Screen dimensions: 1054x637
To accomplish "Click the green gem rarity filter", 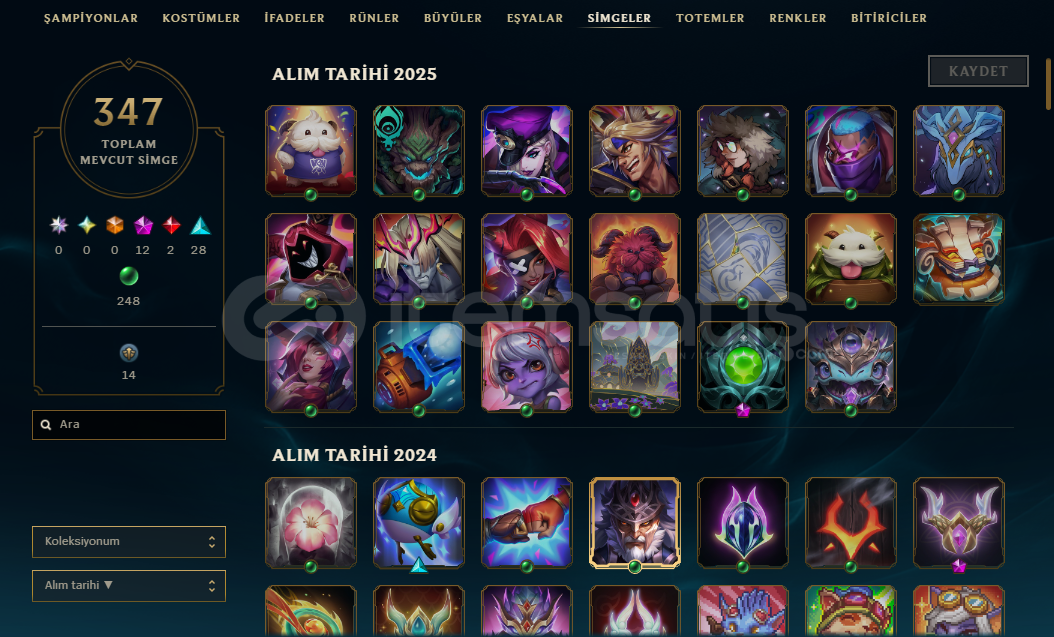I will coord(128,276).
